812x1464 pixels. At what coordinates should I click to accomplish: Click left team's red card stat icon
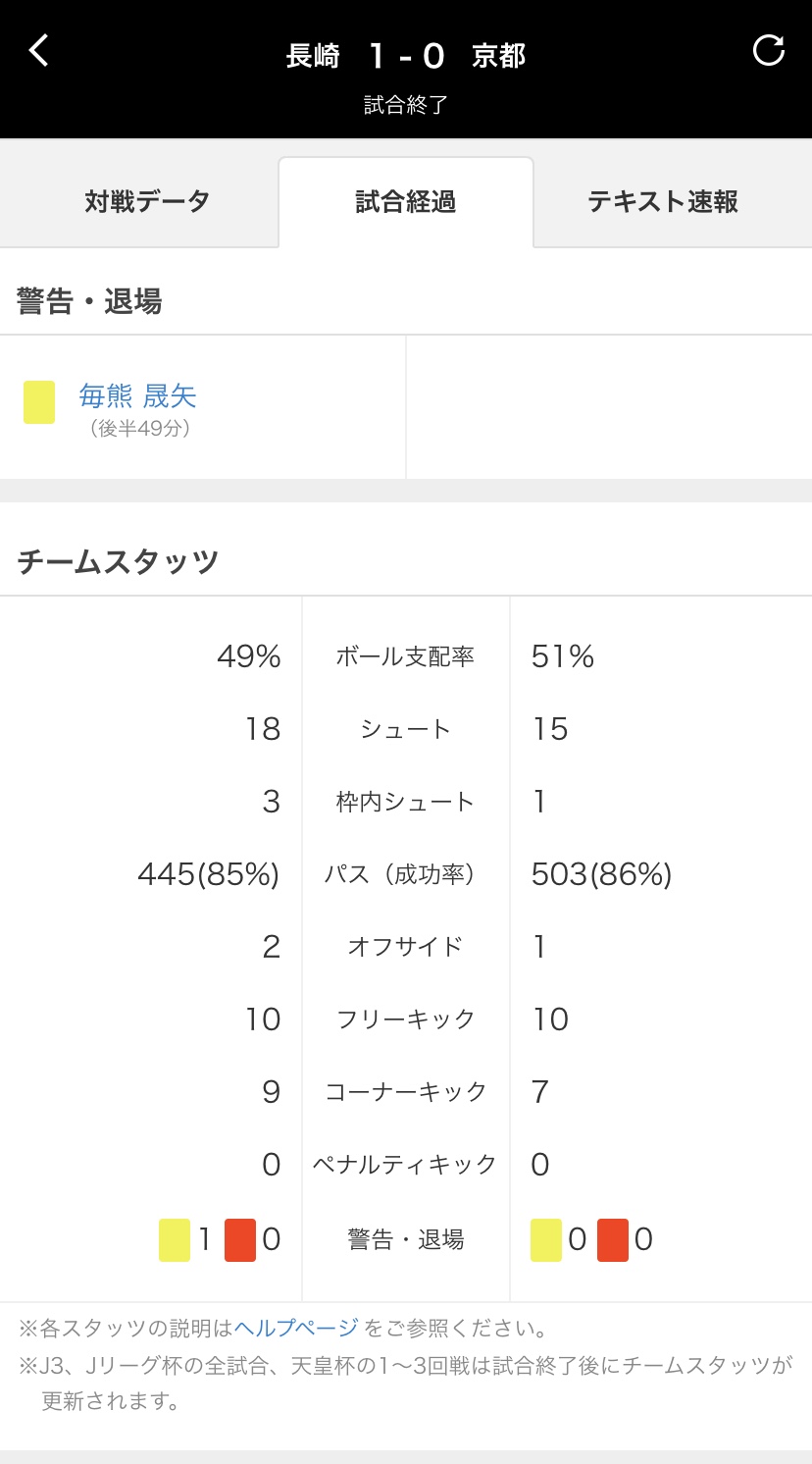click(x=240, y=1239)
